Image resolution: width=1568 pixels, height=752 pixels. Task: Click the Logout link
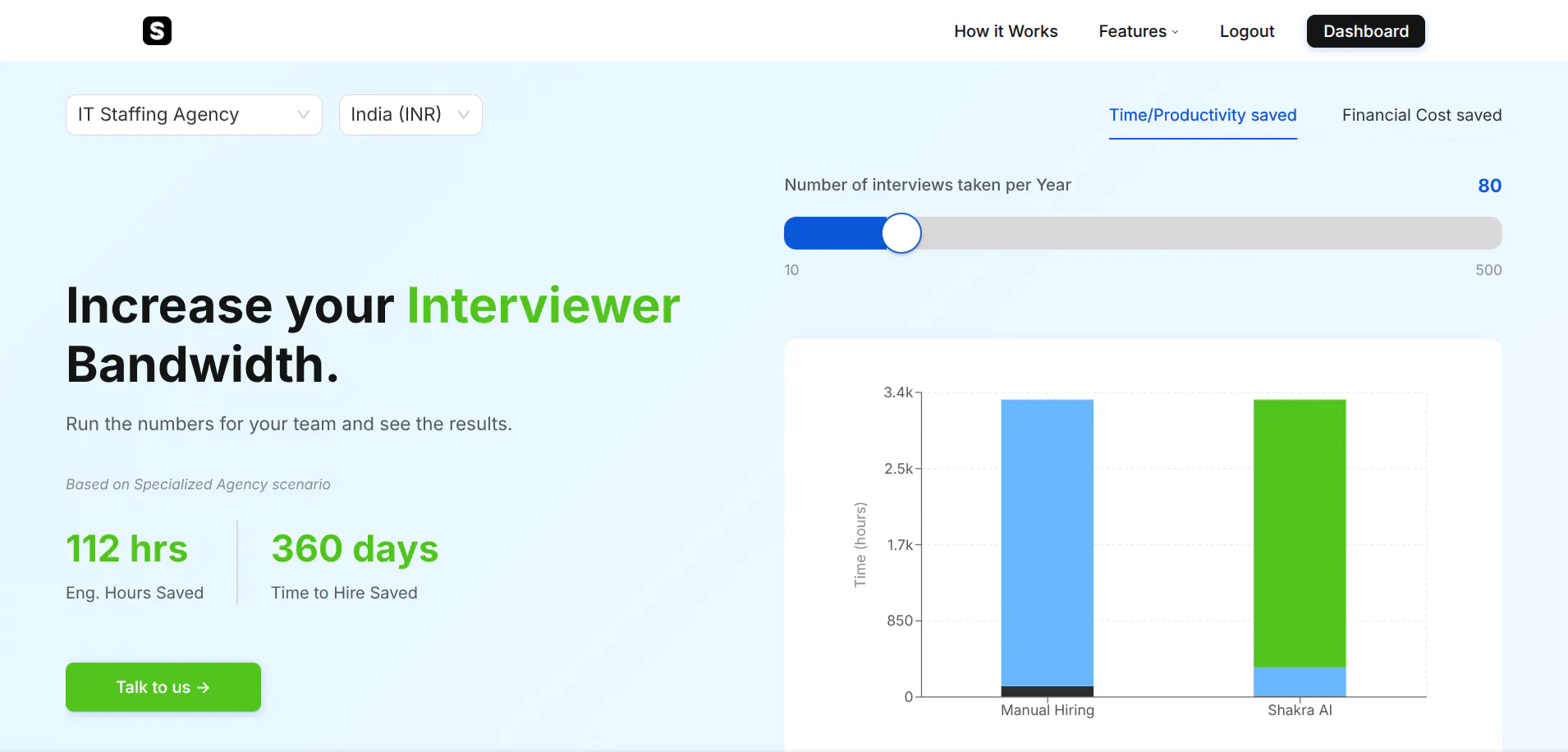[x=1247, y=31]
